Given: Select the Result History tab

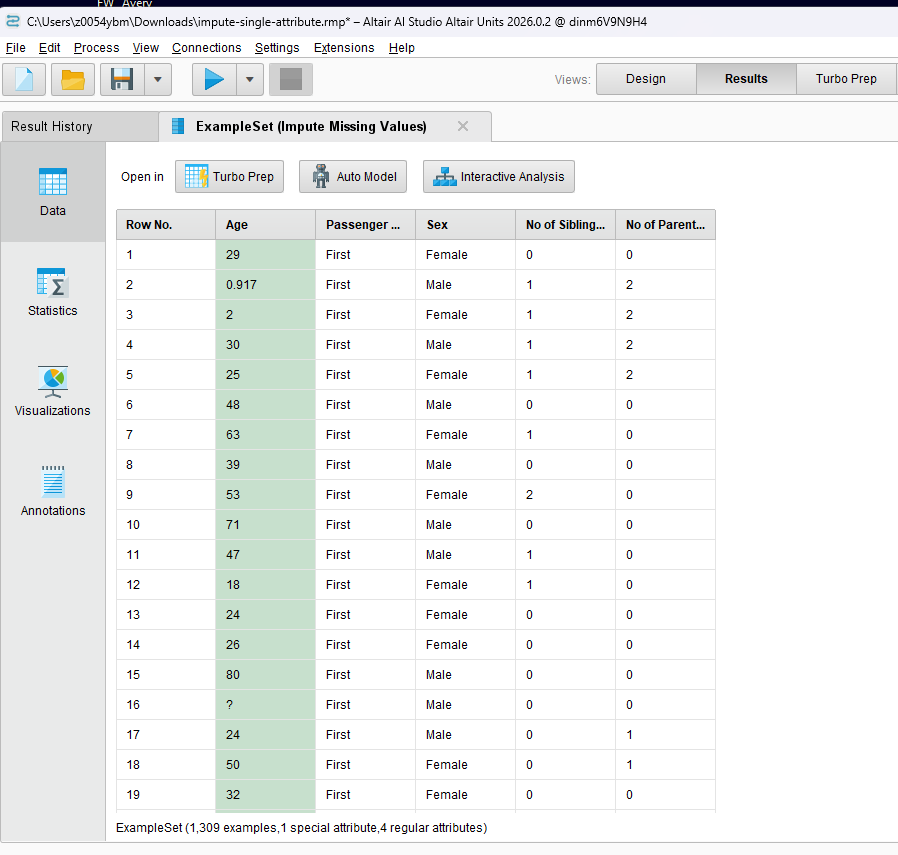Looking at the screenshot, I should click(x=80, y=127).
